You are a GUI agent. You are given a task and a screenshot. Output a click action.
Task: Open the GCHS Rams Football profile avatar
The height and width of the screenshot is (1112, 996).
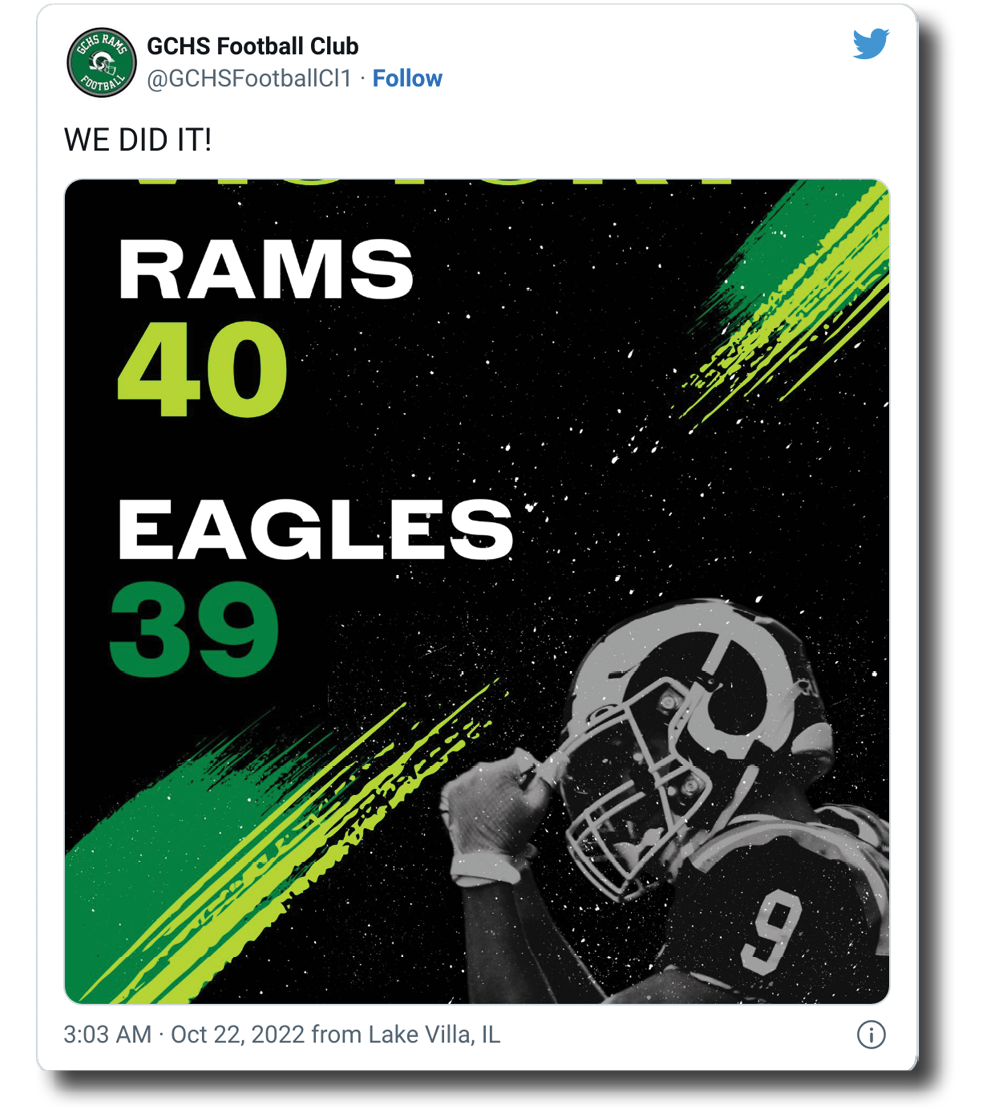point(101,63)
